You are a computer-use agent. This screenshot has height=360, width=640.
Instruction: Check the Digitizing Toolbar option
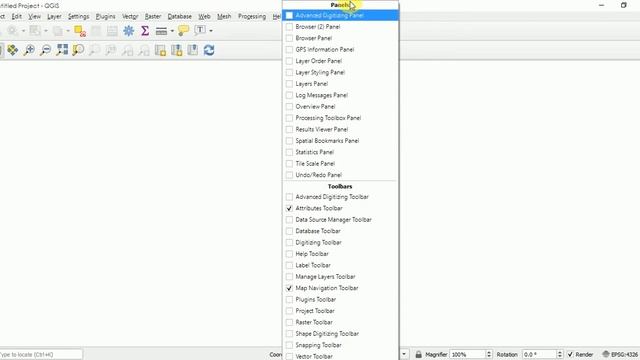point(340,242)
